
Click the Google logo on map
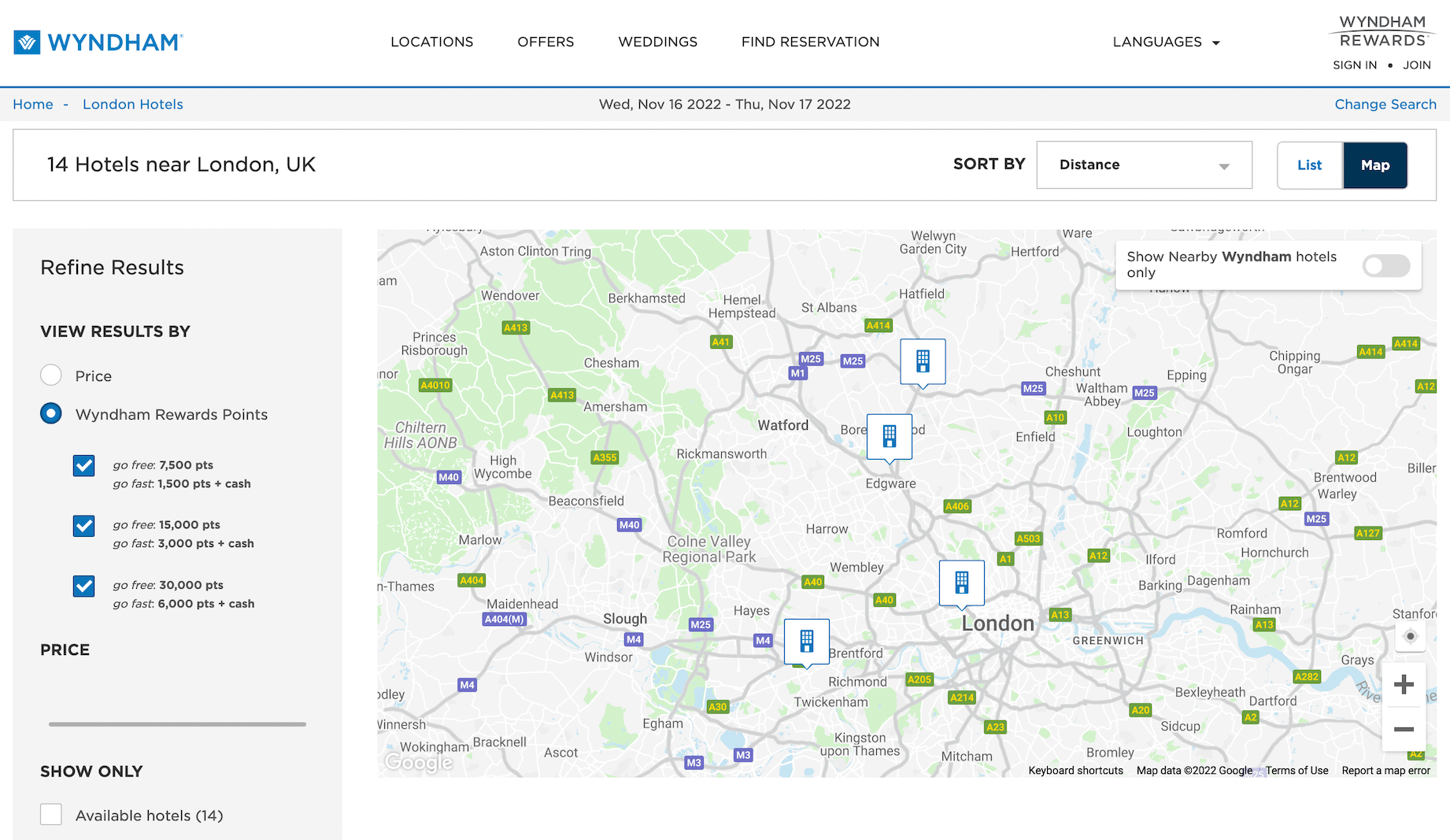419,762
